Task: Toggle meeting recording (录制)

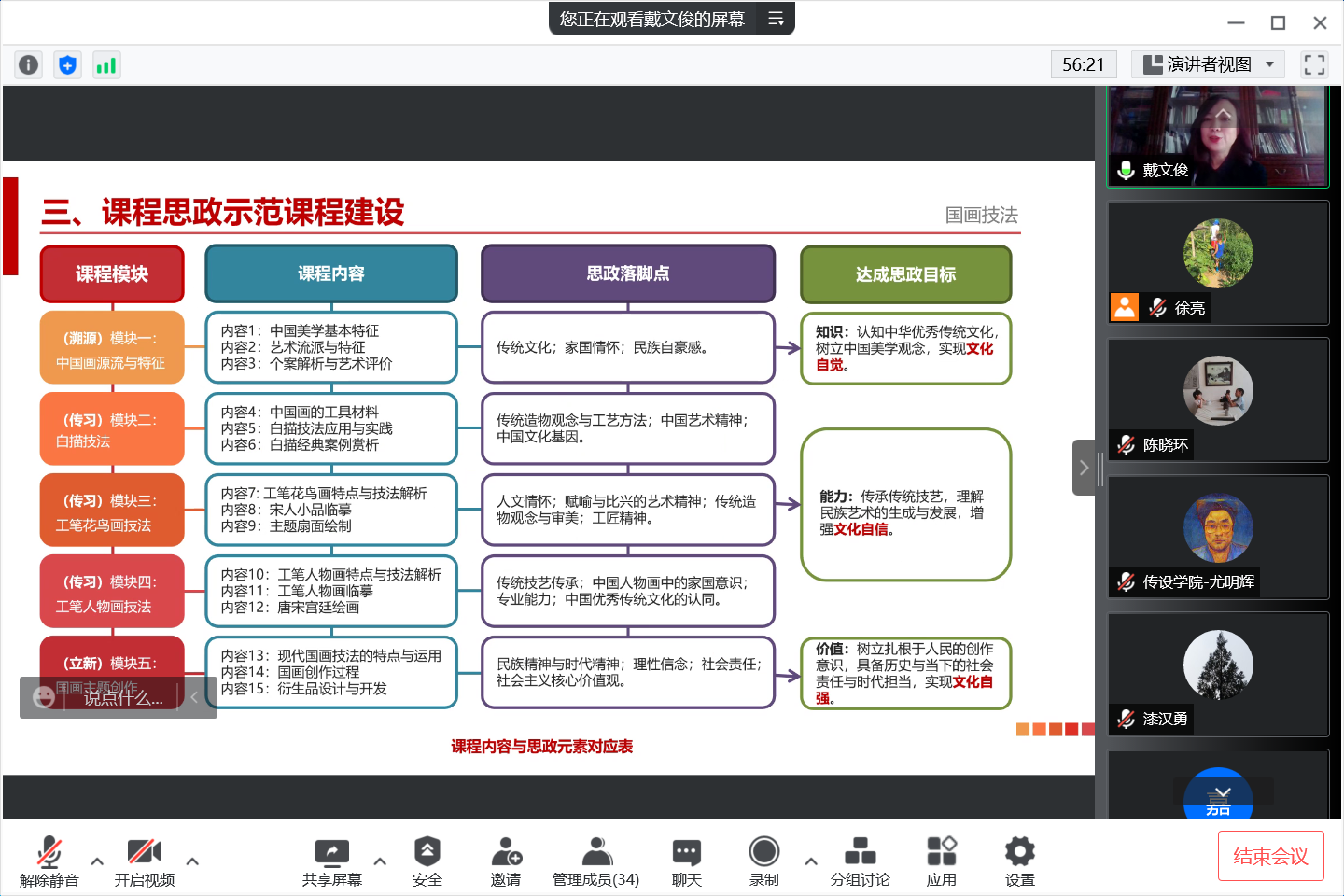Action: (763, 861)
